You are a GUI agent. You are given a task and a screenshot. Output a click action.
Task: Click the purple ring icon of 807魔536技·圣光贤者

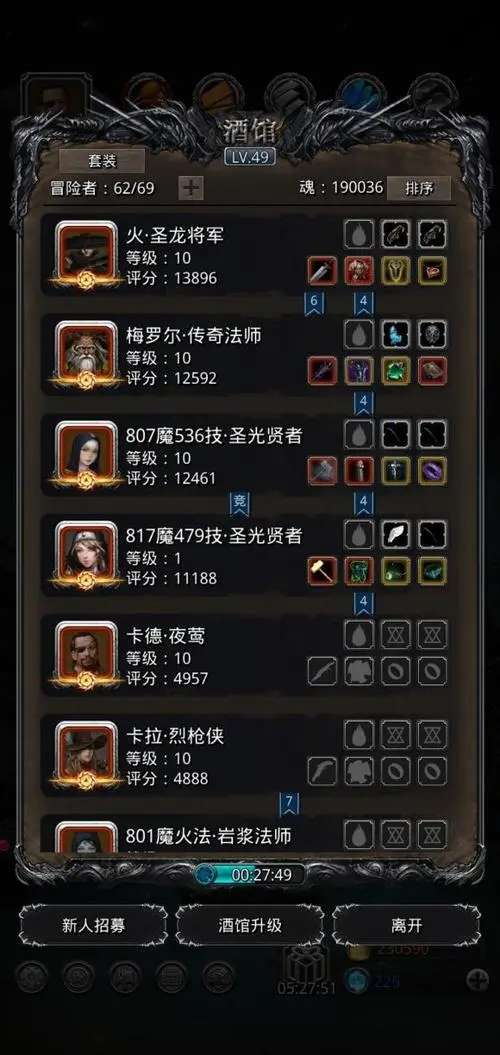click(x=432, y=471)
